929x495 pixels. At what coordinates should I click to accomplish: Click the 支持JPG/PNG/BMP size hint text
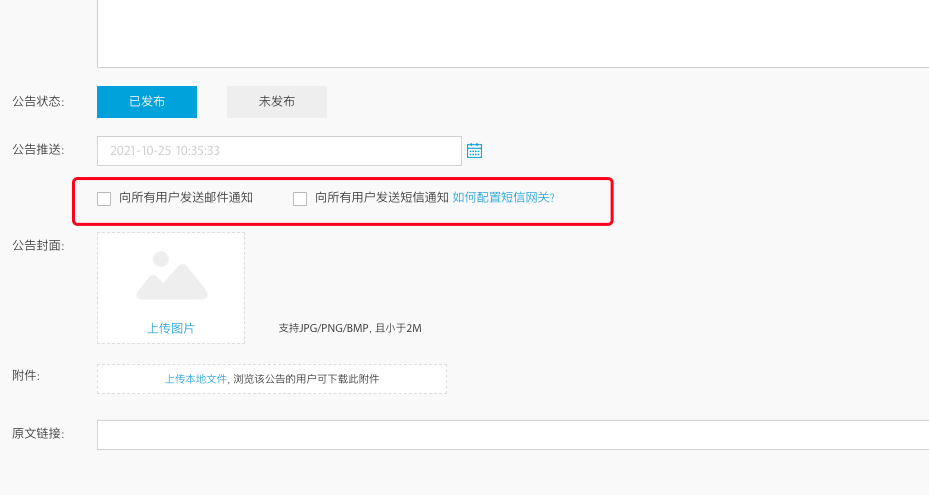click(350, 328)
